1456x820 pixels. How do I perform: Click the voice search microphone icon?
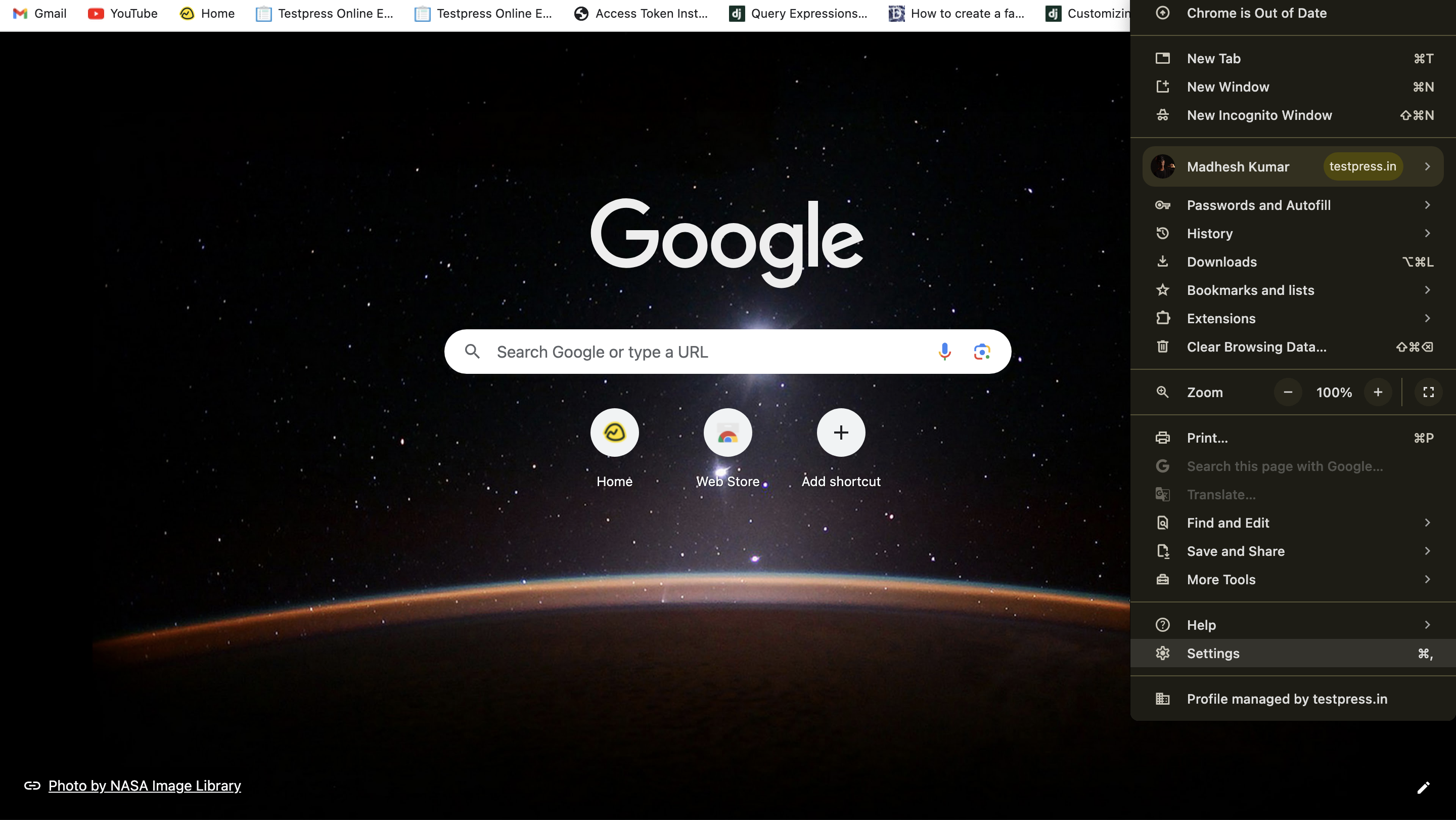[x=944, y=352]
